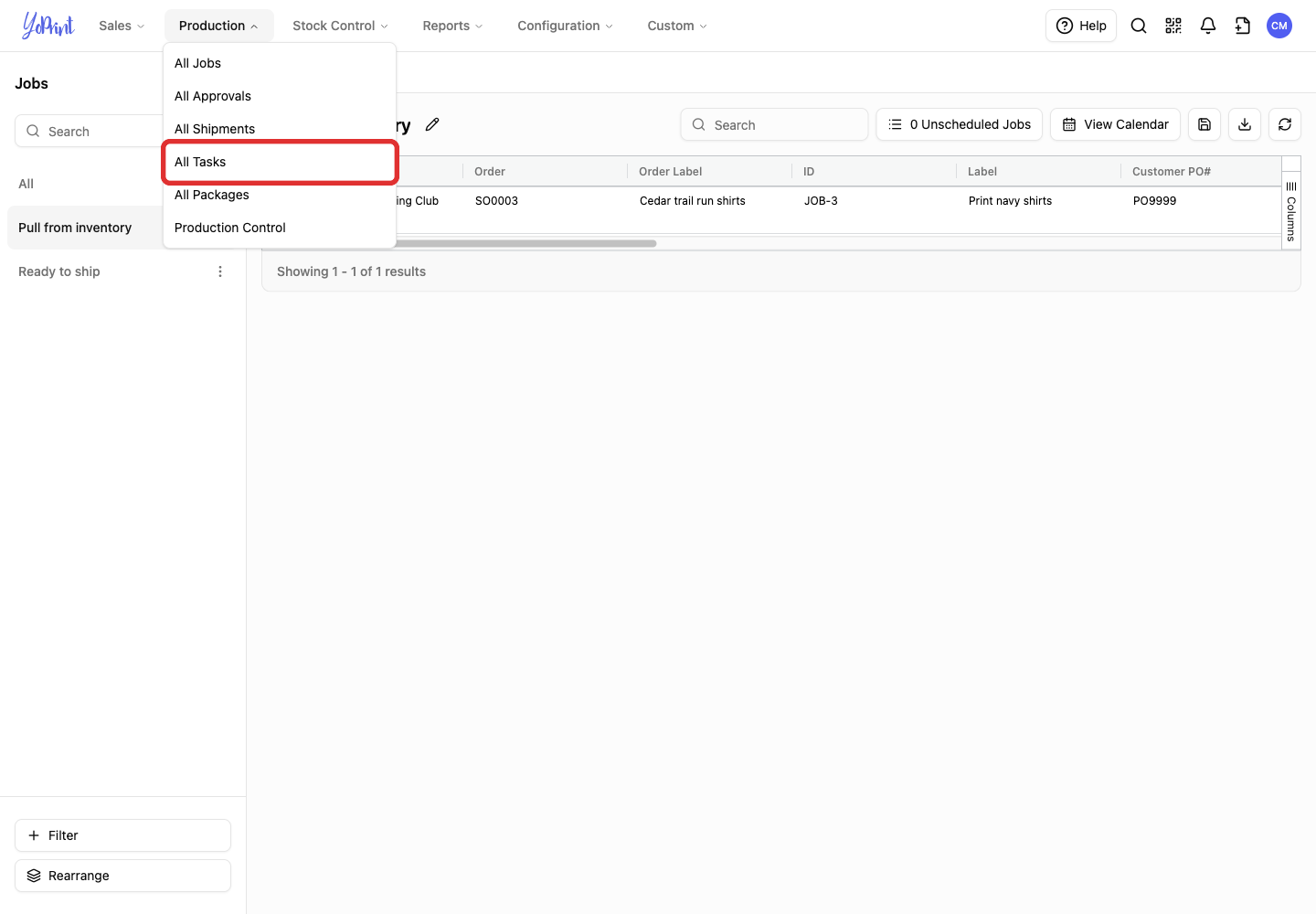The width and height of the screenshot is (1316, 914).
Task: Click the download export icon button
Action: (x=1245, y=124)
